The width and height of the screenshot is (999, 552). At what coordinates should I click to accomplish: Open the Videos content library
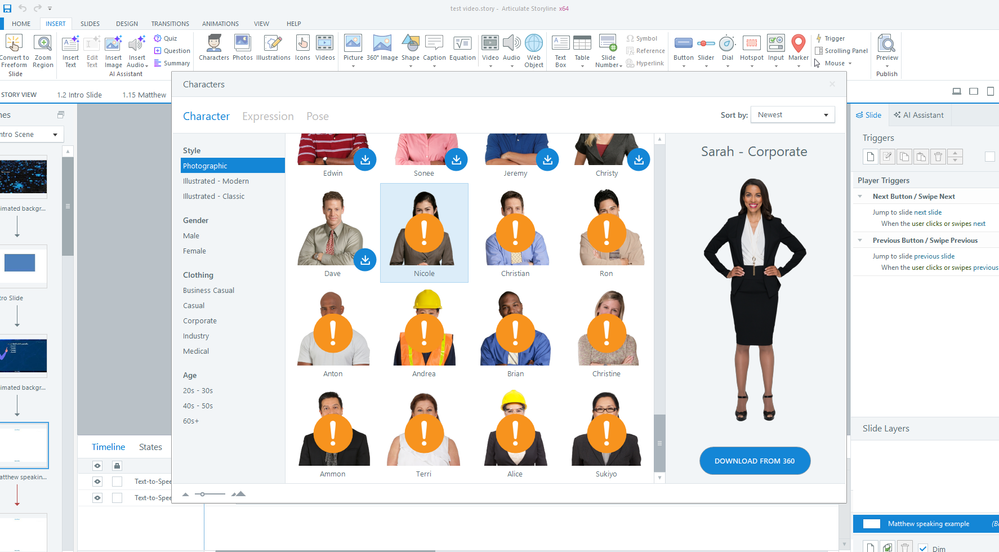325,48
